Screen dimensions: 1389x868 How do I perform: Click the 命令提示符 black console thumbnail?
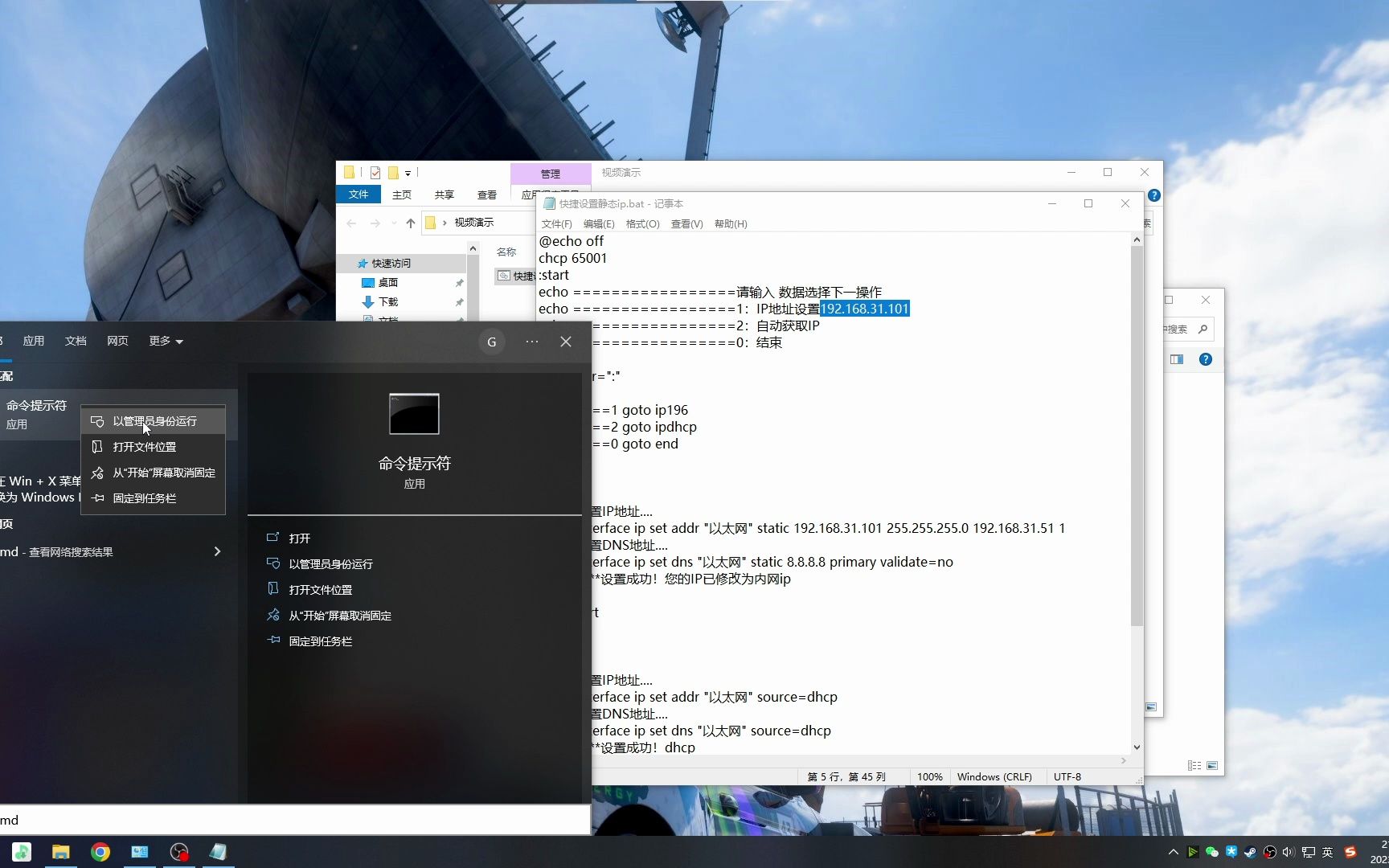[x=414, y=414]
